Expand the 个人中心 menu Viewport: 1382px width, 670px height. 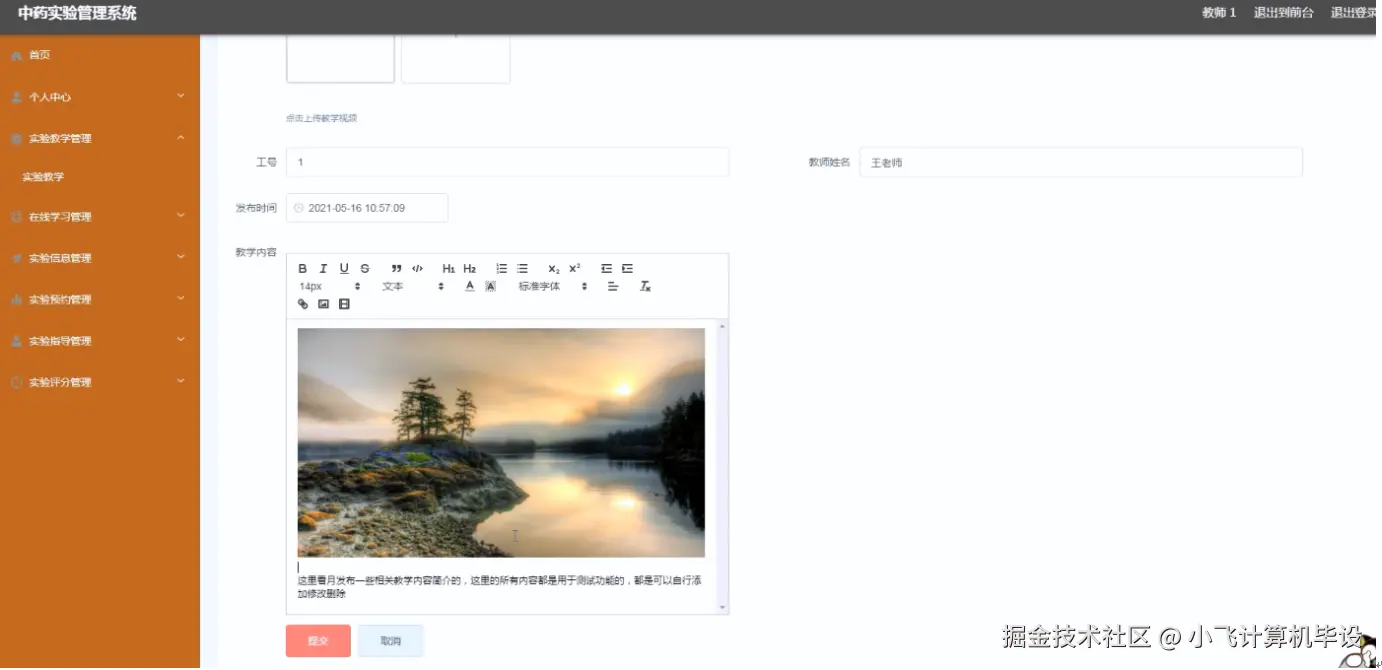(x=100, y=97)
